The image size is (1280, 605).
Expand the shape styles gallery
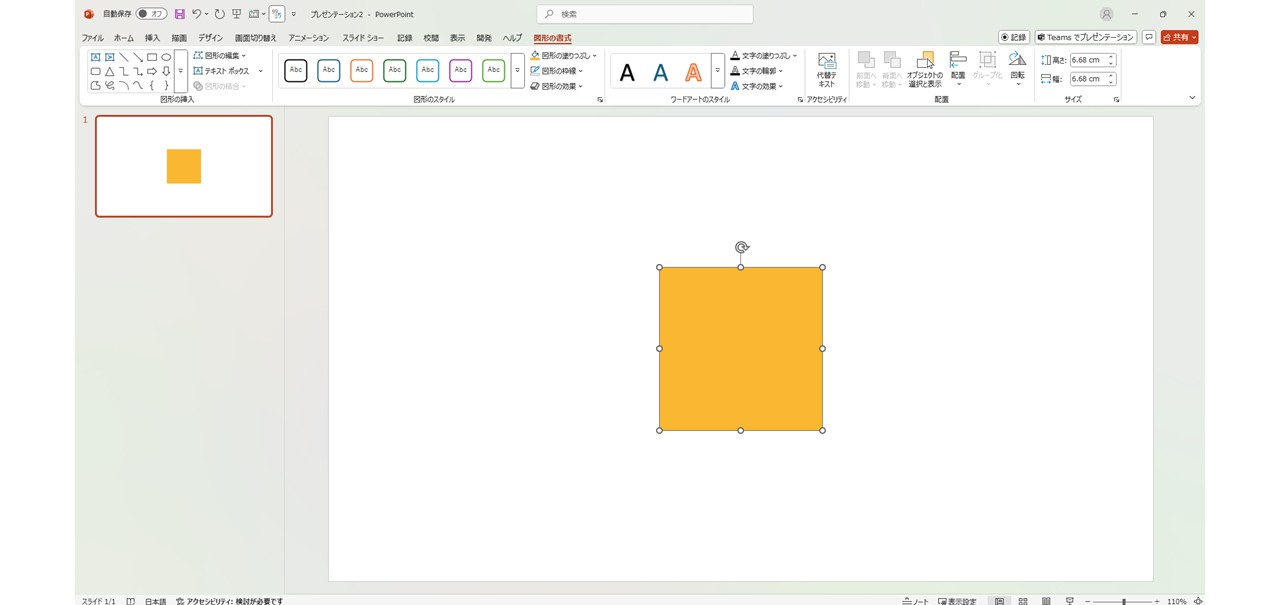[x=517, y=71]
